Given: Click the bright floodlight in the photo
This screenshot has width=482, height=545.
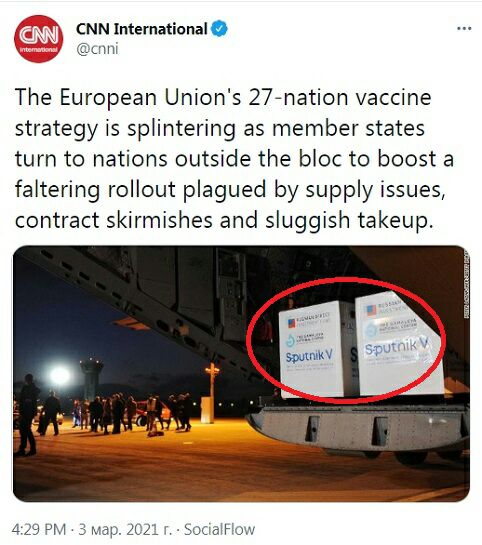Looking at the screenshot, I should pyautogui.click(x=60, y=375).
